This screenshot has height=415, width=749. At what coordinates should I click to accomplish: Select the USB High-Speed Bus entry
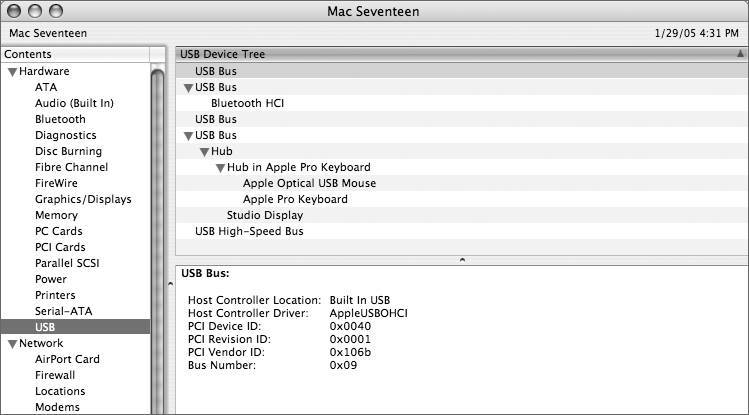(249, 231)
